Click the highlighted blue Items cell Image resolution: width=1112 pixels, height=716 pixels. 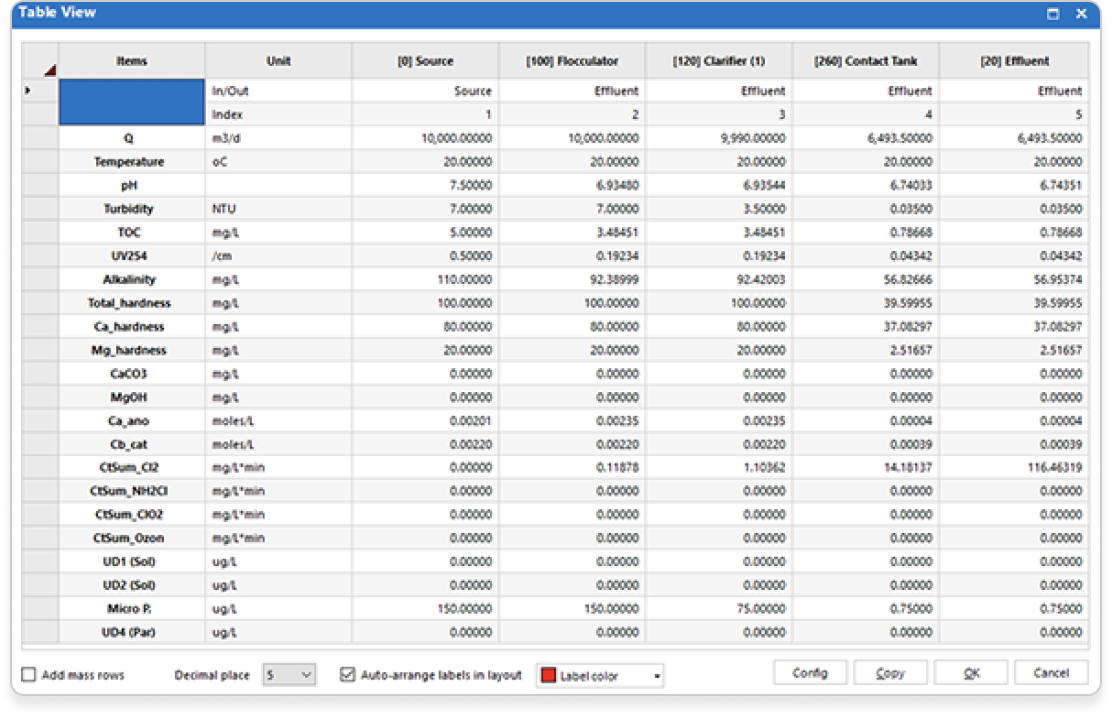point(132,102)
